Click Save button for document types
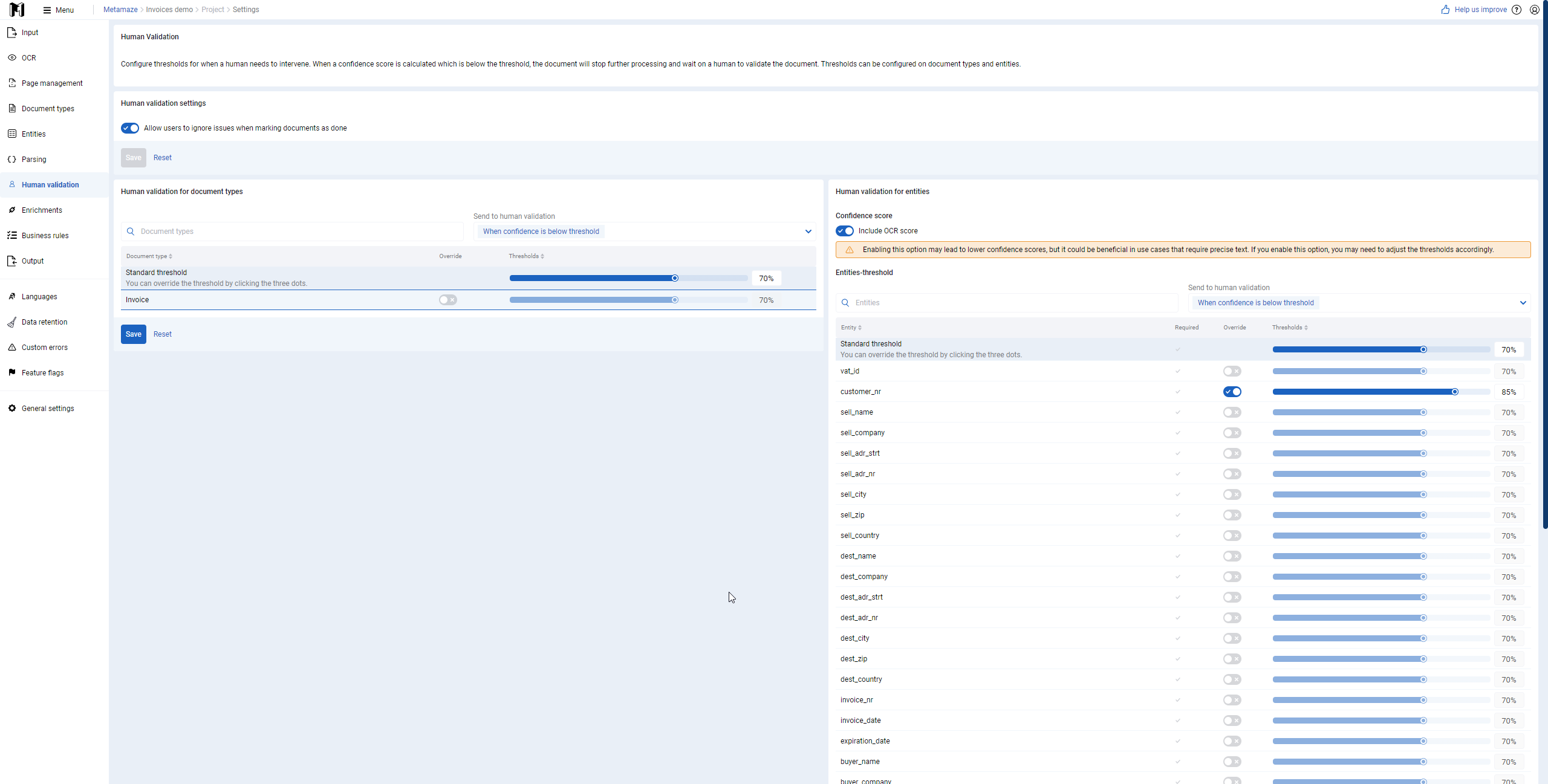 point(134,334)
